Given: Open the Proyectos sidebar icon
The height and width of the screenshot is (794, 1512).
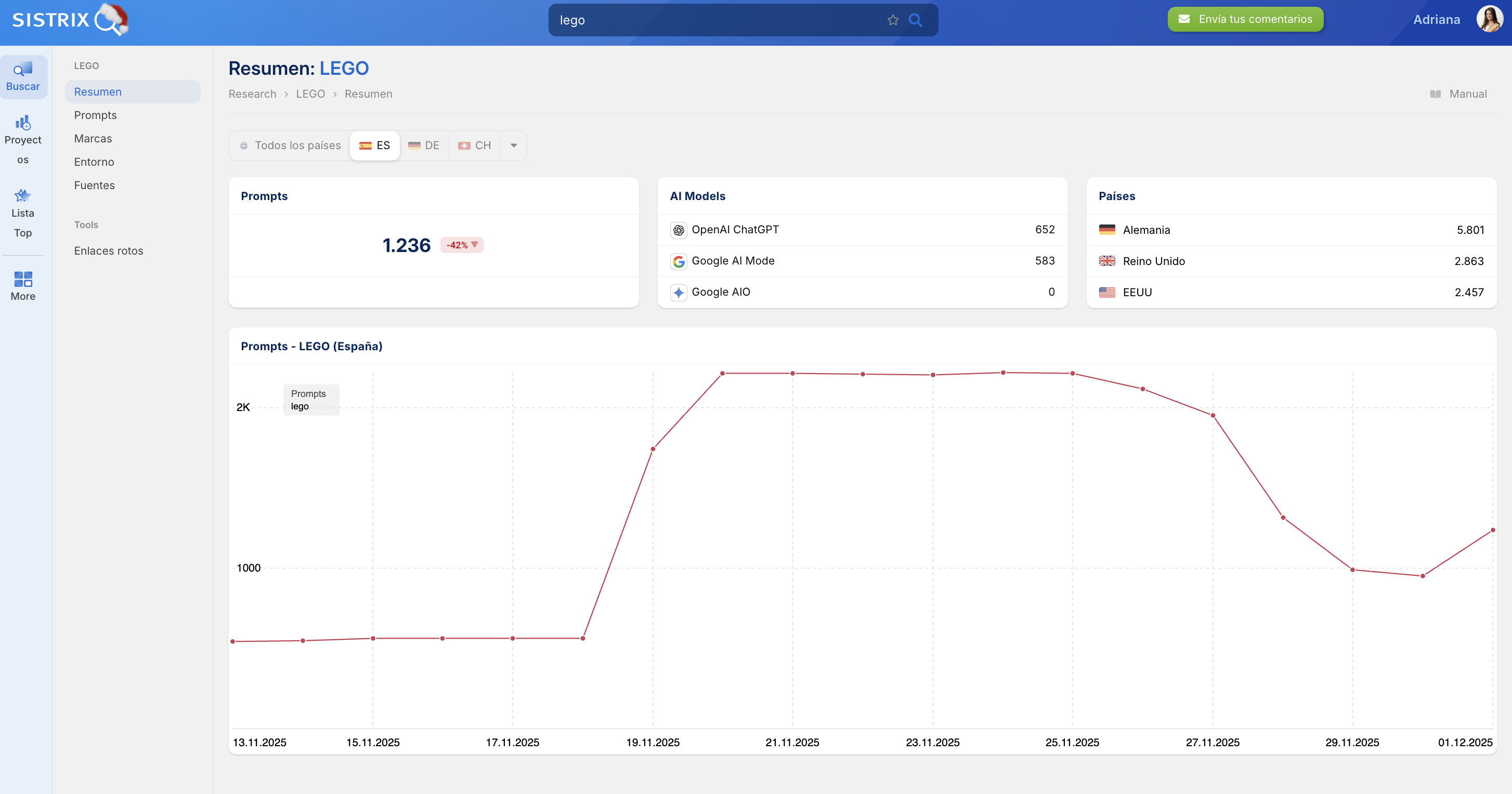Looking at the screenshot, I should (23, 140).
